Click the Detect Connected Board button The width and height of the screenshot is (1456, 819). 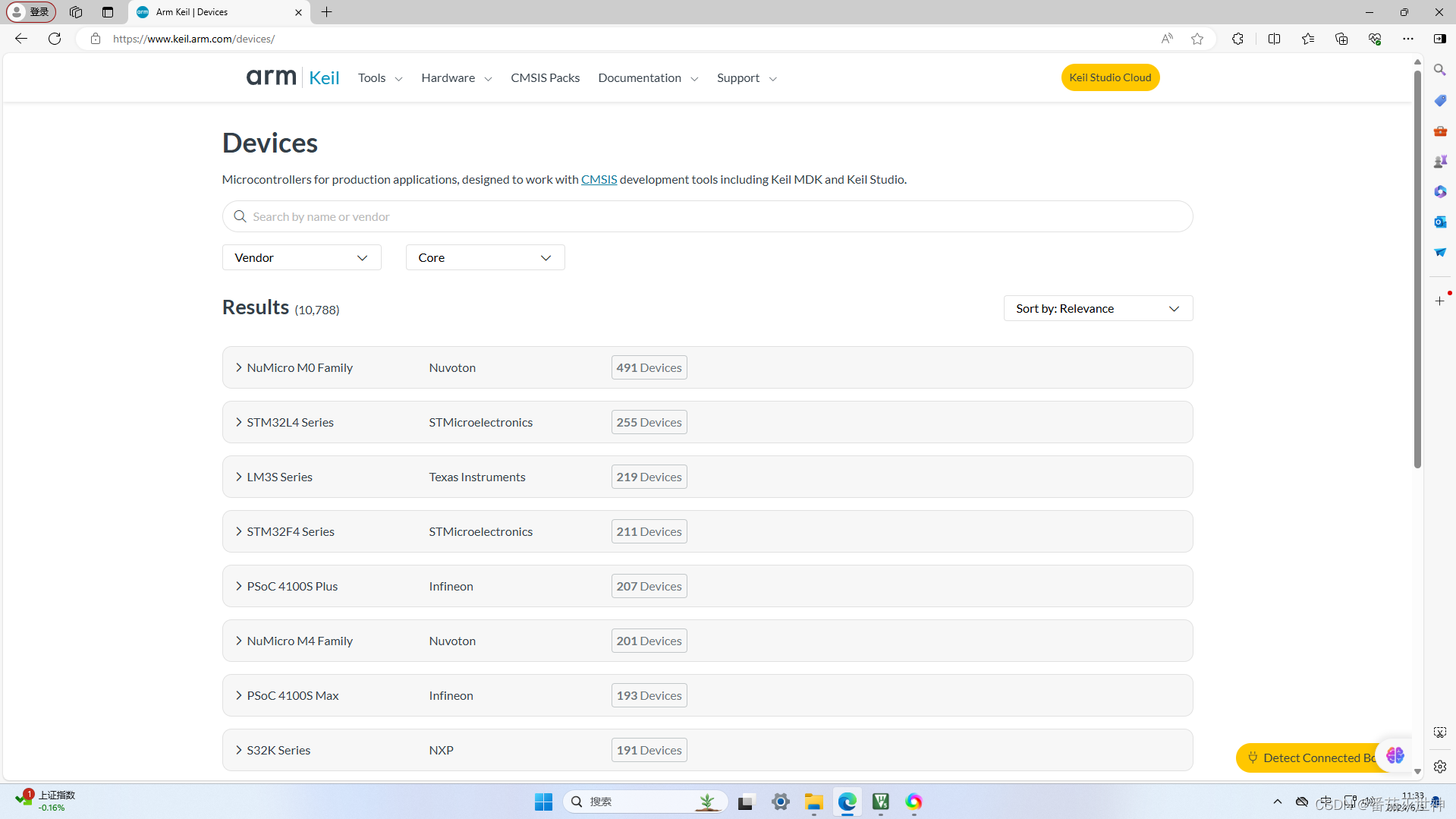tap(1313, 758)
